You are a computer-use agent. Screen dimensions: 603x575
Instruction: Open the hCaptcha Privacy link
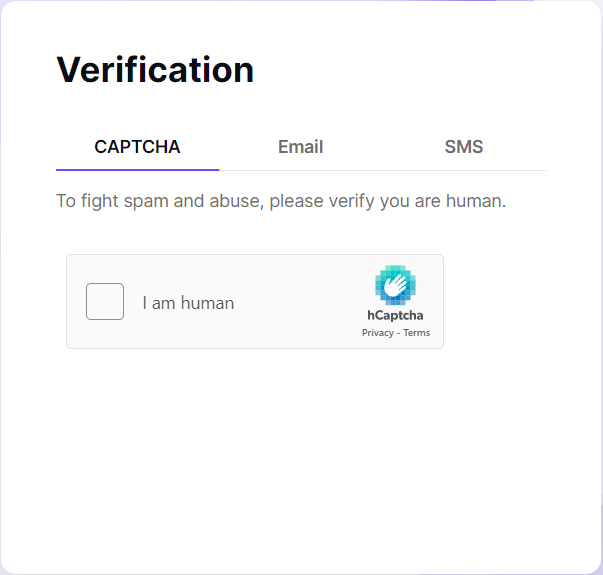(378, 333)
